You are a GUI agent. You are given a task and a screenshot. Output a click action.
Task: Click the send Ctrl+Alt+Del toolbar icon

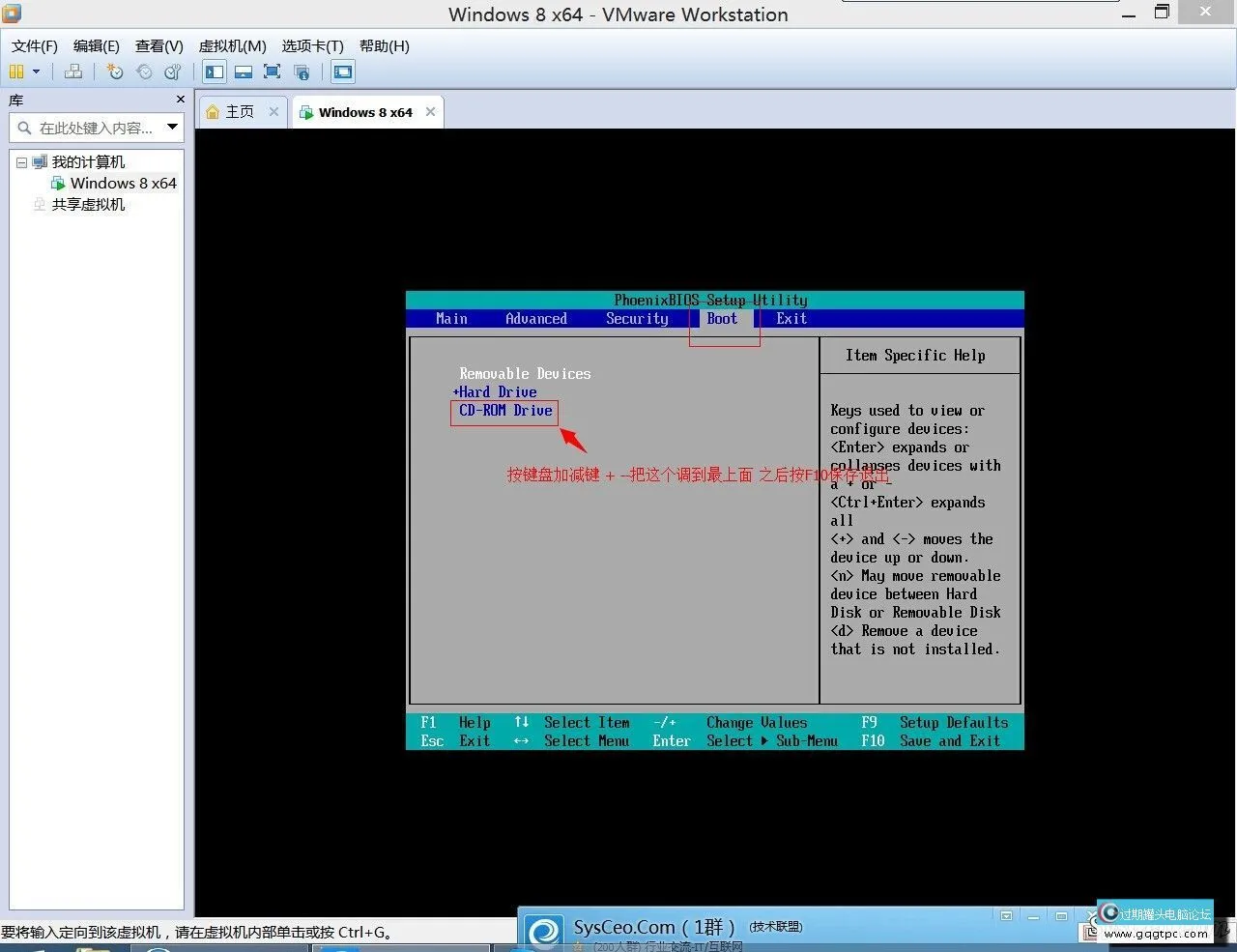click(73, 72)
